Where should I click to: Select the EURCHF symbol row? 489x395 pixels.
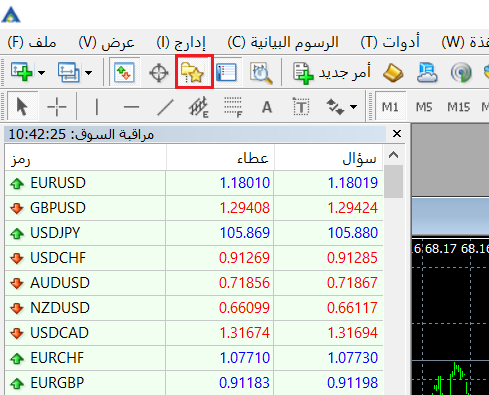point(194,358)
